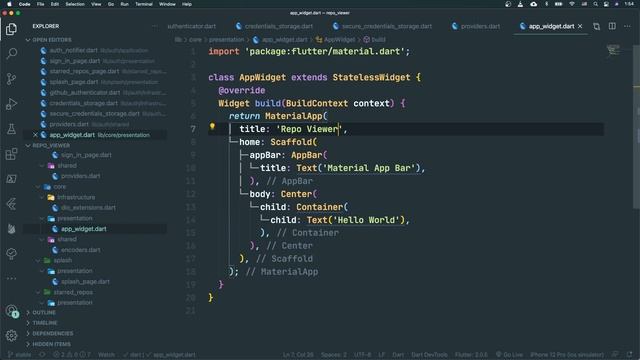This screenshot has width=640, height=360.
Task: Open macOS Control Center icon
Action: (x=606, y=4)
